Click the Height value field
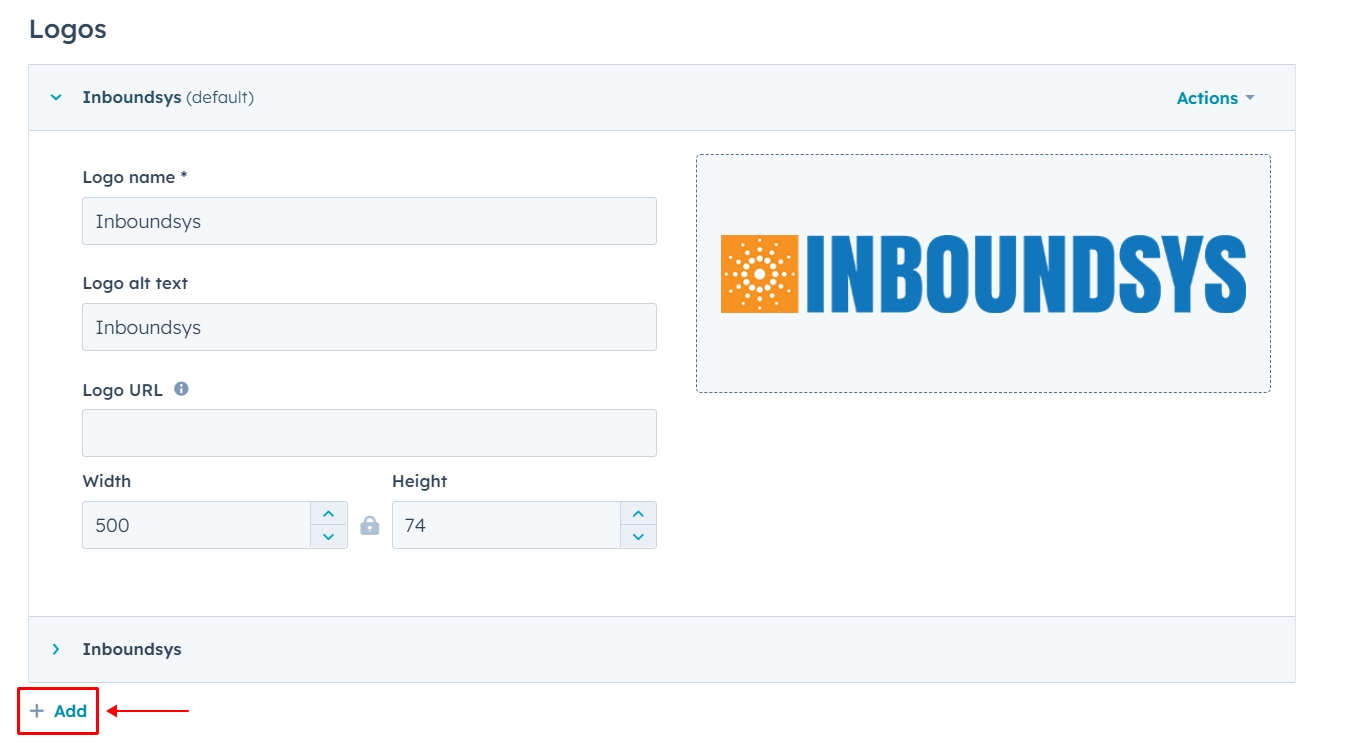 point(506,525)
